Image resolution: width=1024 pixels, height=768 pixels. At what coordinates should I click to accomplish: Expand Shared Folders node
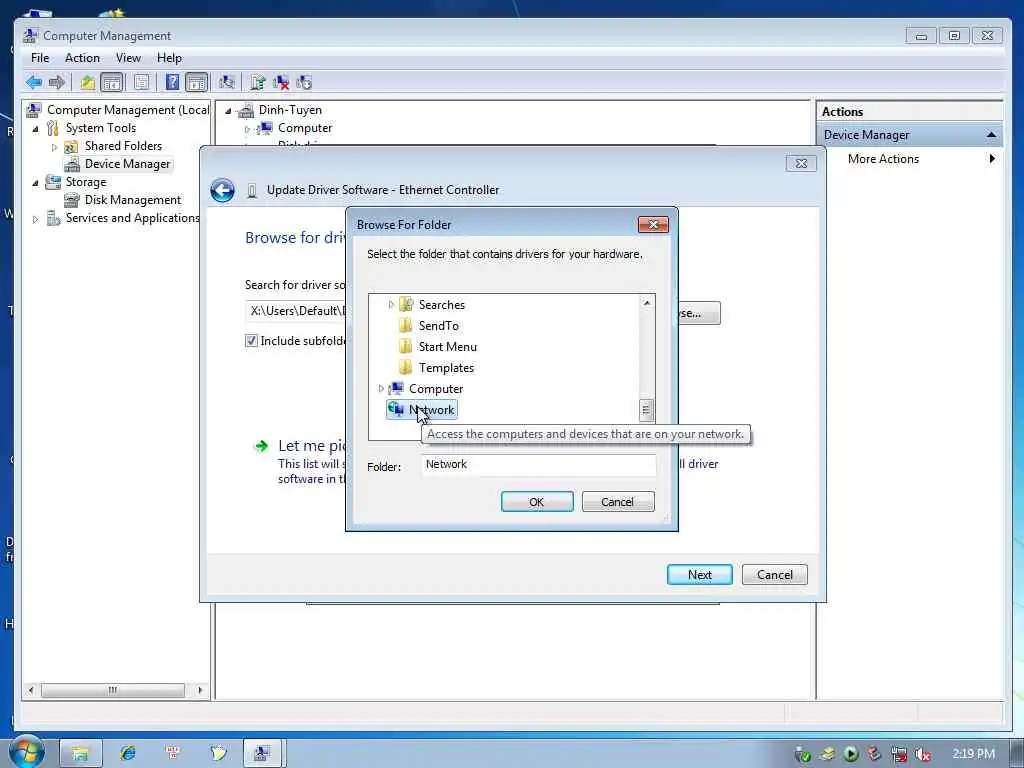[54, 146]
